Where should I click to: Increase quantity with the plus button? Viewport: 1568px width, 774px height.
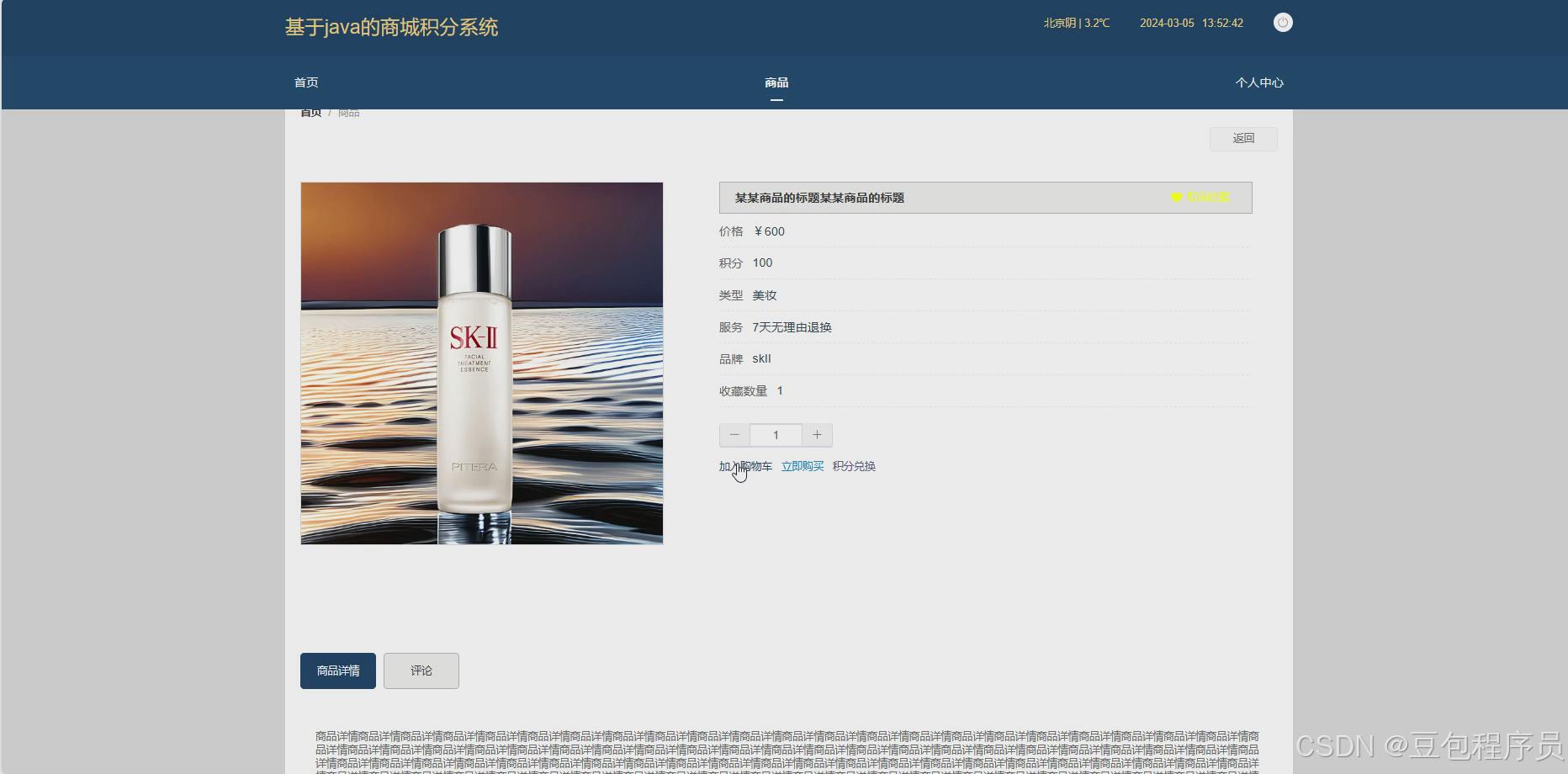817,435
